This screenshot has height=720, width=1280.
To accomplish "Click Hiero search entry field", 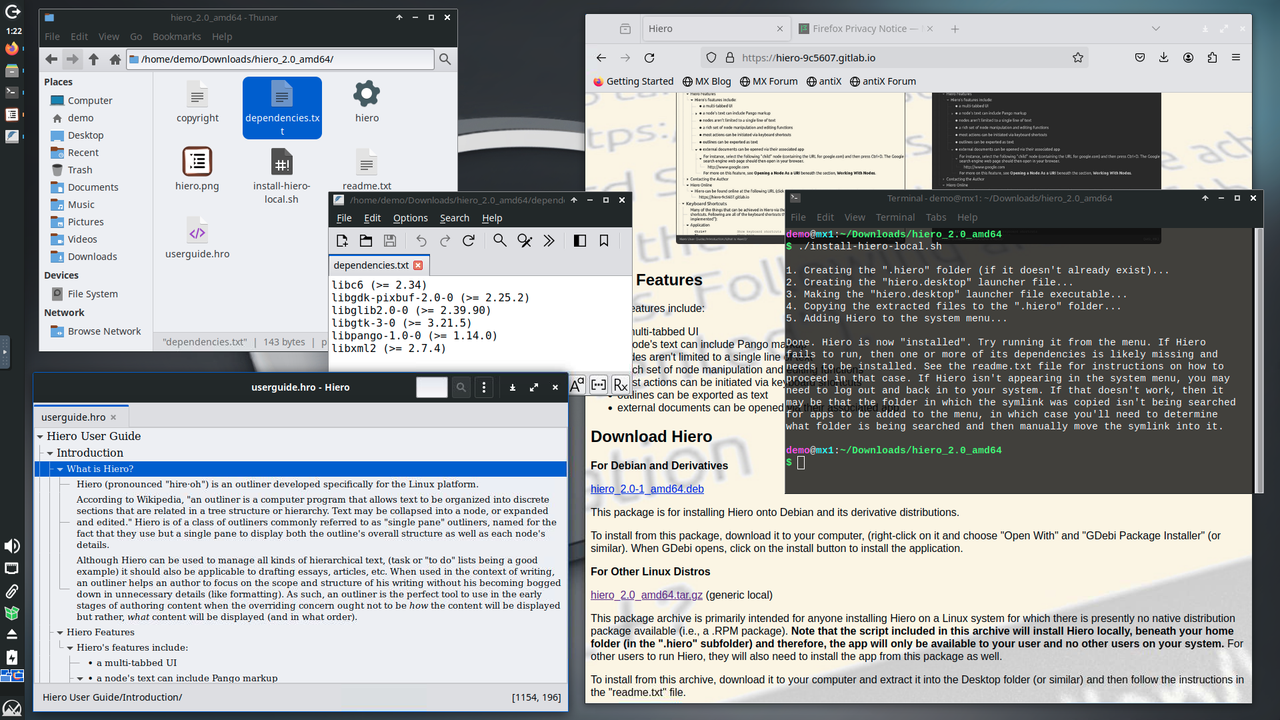I will coord(432,387).
